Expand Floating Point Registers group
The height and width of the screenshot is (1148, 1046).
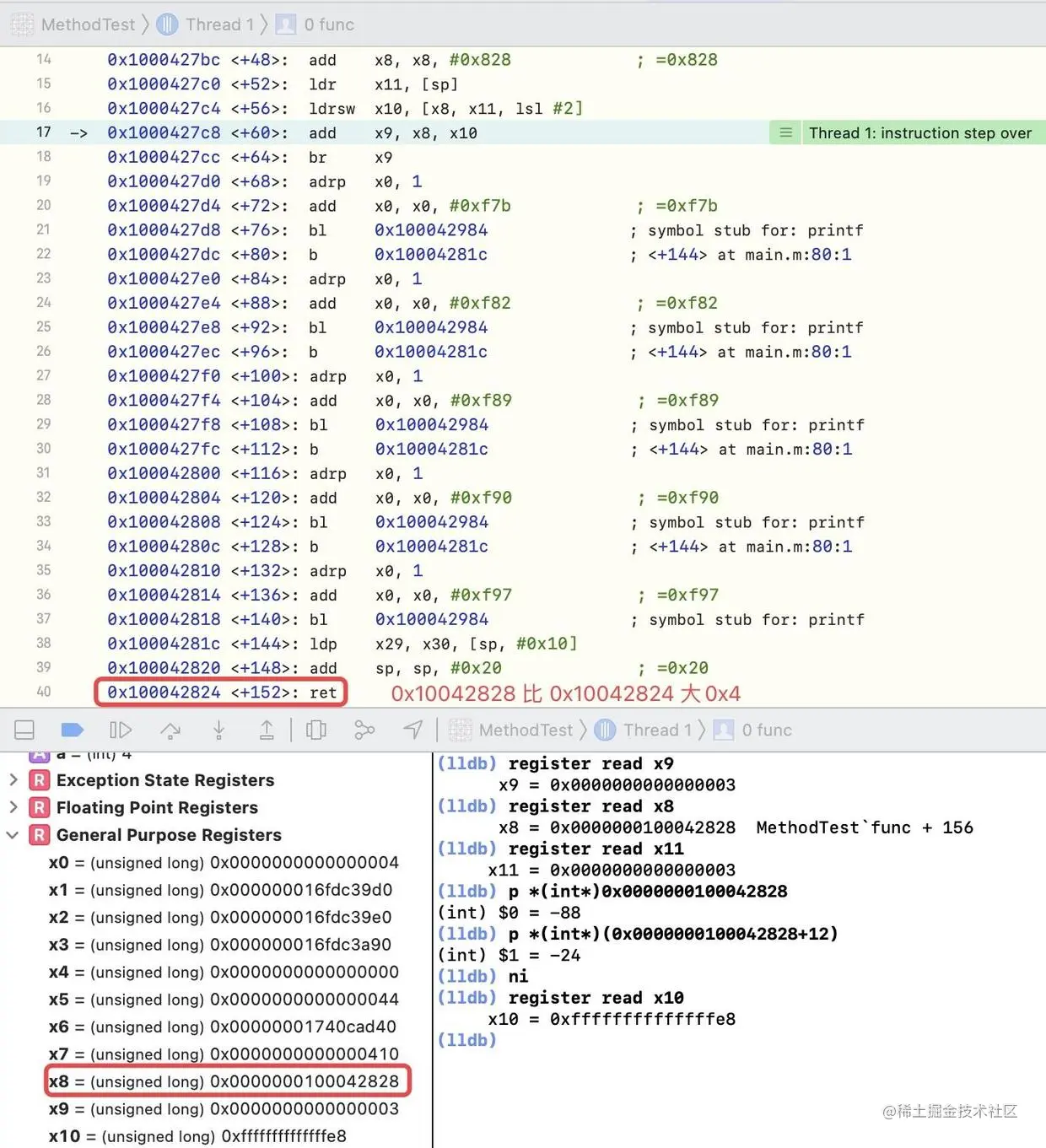(13, 807)
